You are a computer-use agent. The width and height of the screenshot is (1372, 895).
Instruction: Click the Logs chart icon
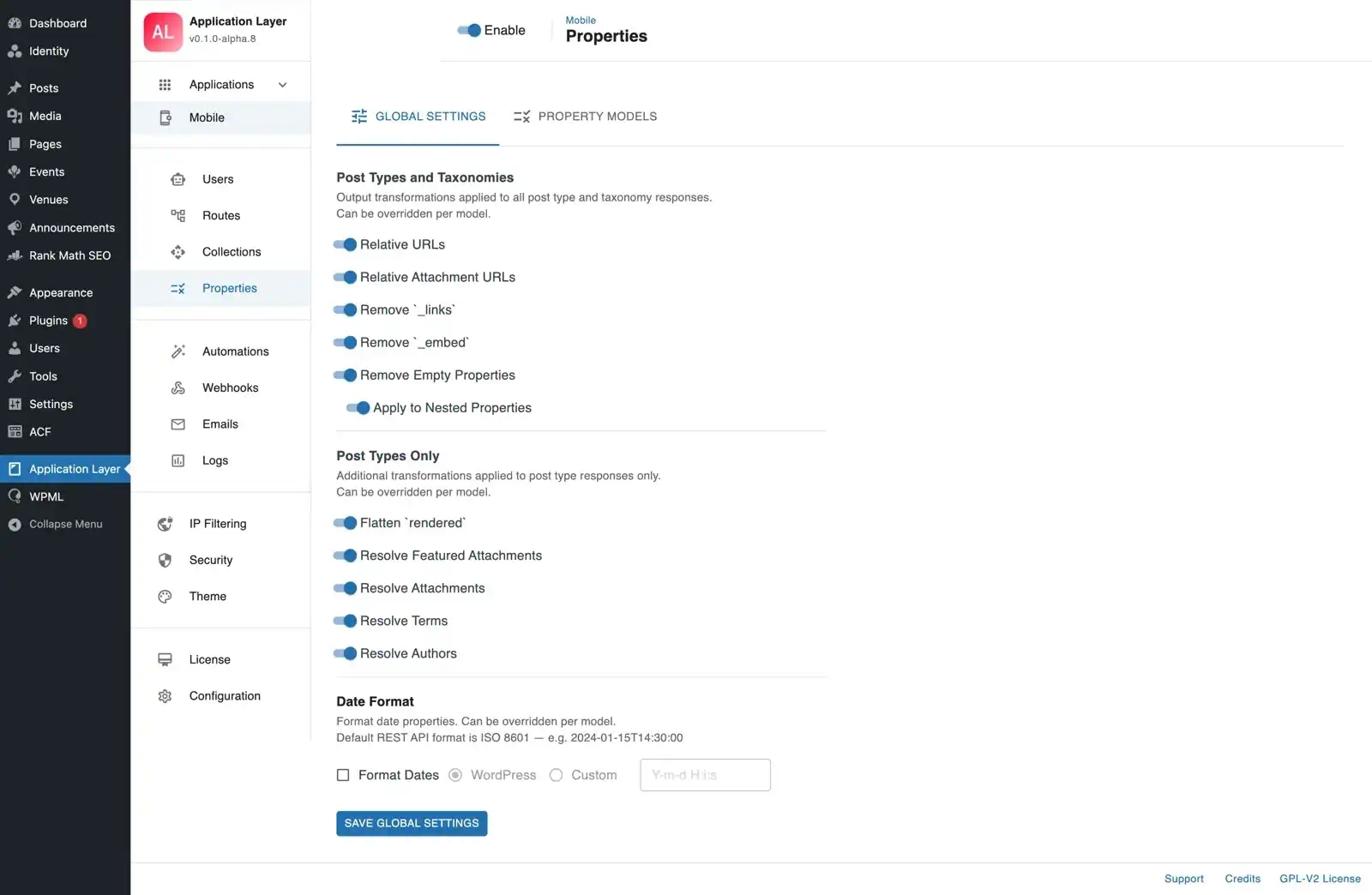pyautogui.click(x=178, y=461)
